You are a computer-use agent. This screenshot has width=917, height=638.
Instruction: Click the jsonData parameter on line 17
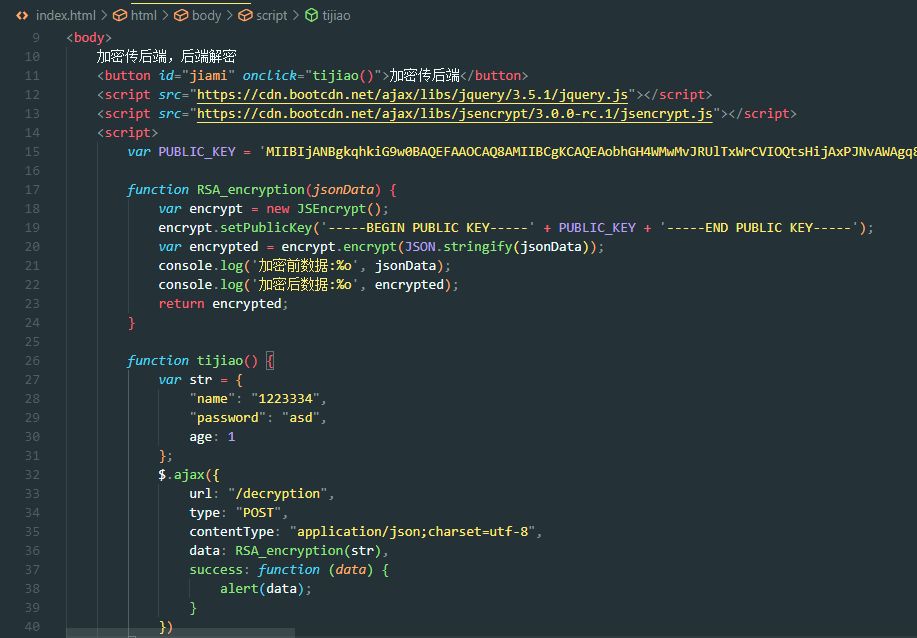pos(343,190)
